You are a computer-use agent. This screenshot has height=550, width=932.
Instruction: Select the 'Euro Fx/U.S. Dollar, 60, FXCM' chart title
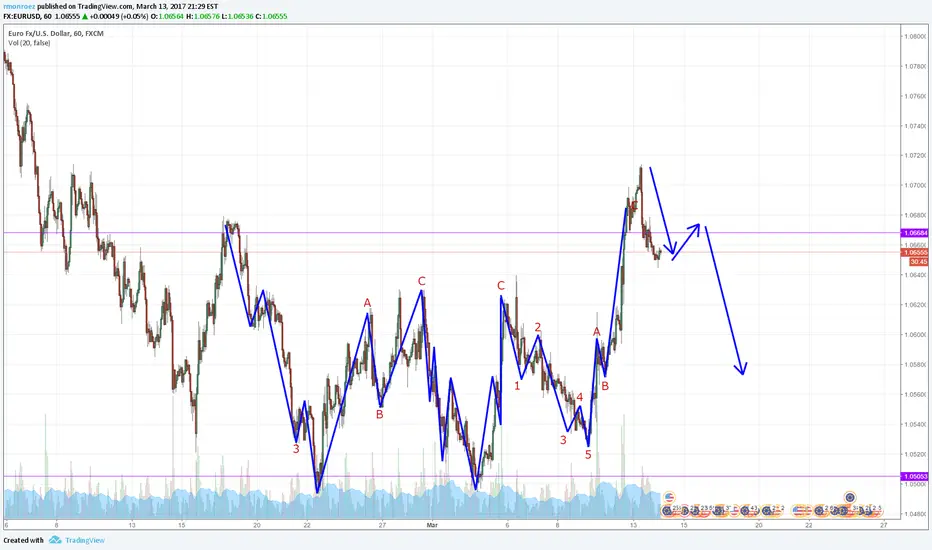(56, 34)
